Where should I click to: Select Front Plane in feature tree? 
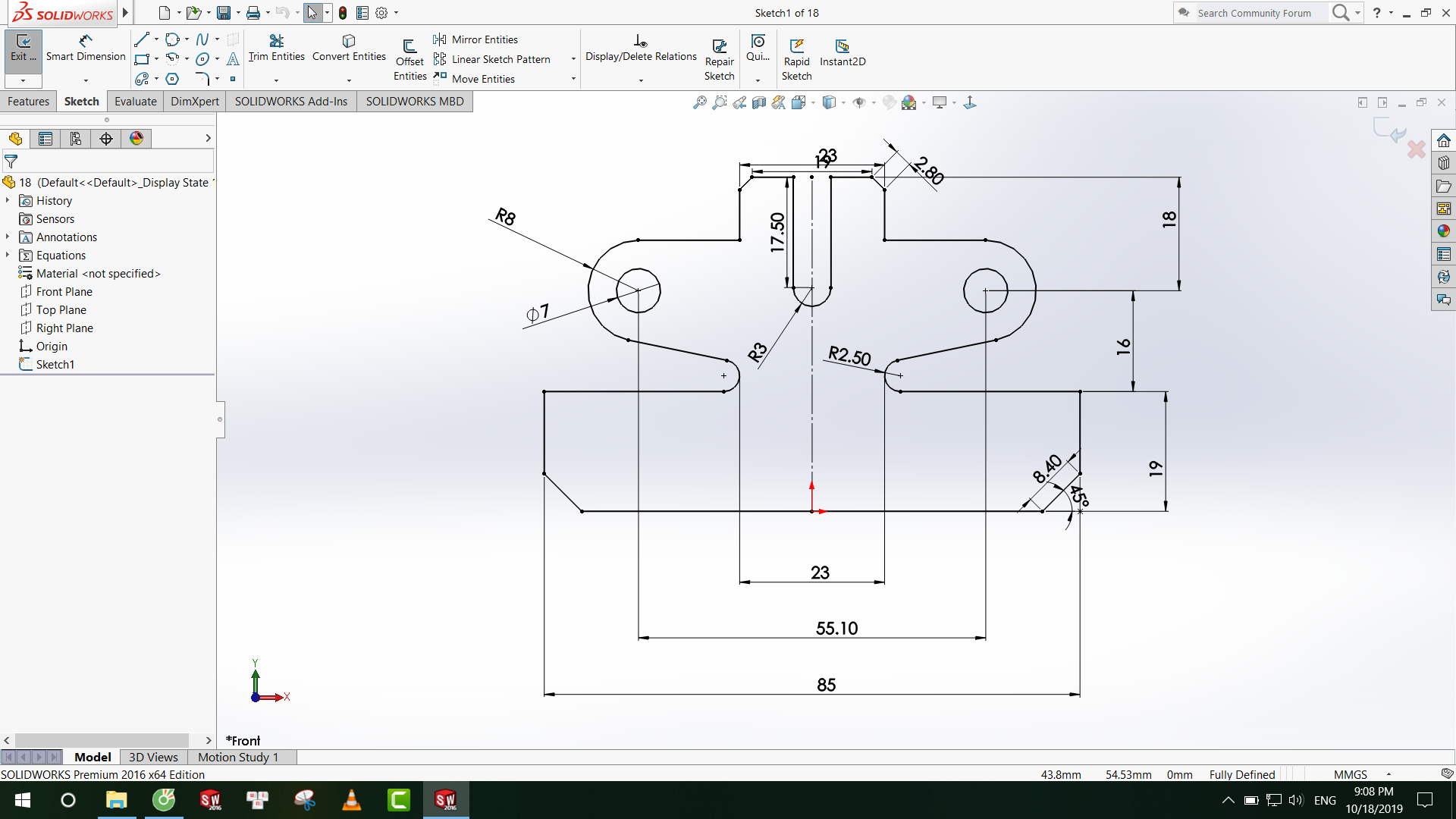64,291
